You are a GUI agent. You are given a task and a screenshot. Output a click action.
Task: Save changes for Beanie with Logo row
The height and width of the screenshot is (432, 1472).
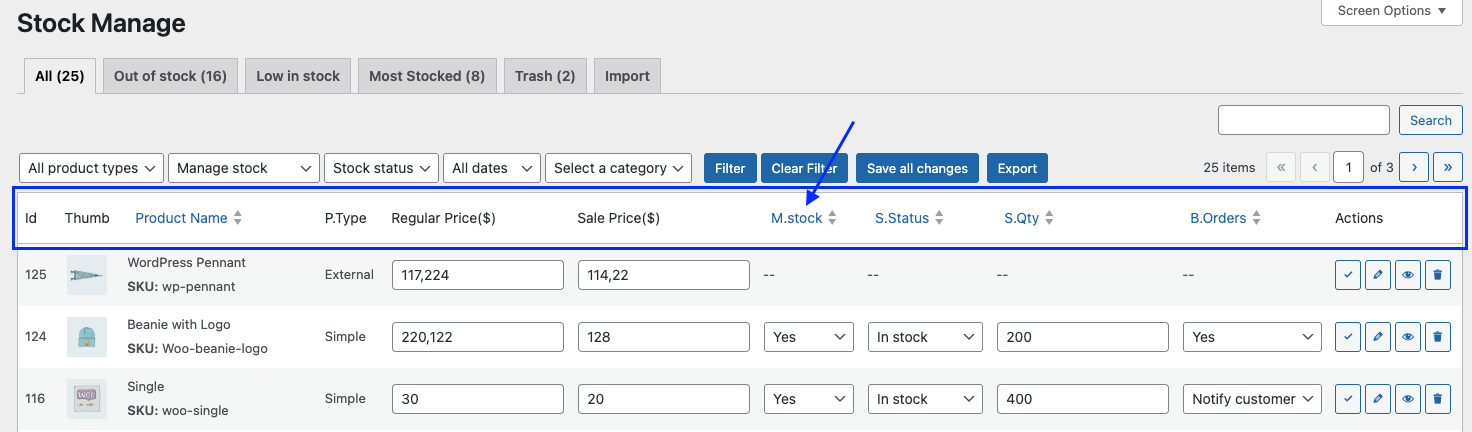coord(1347,337)
